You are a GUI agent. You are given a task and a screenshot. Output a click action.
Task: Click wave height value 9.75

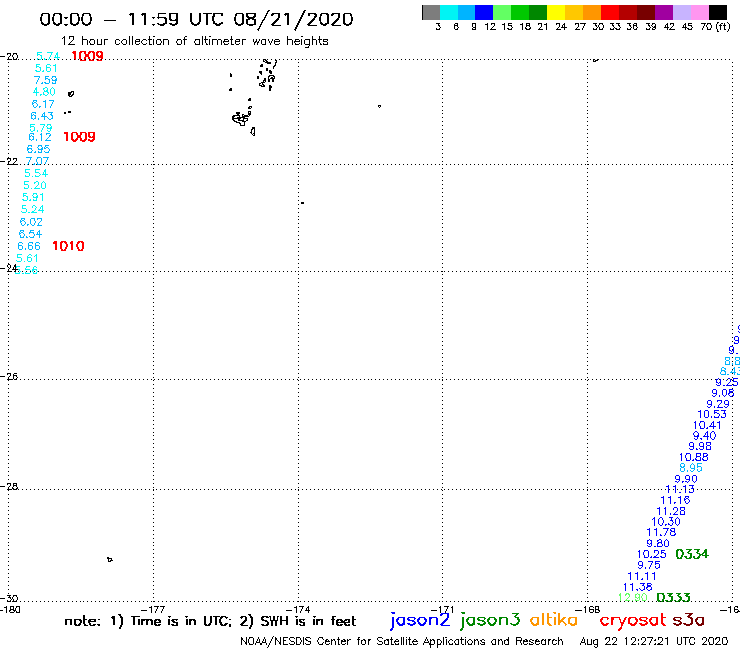click(649, 565)
